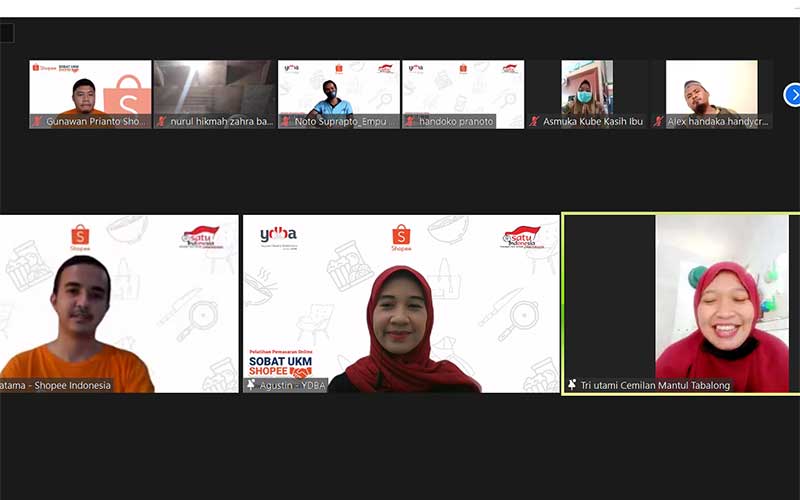800x500 pixels.
Task: Click muted mic icon for handoko pranoto
Action: (410, 122)
